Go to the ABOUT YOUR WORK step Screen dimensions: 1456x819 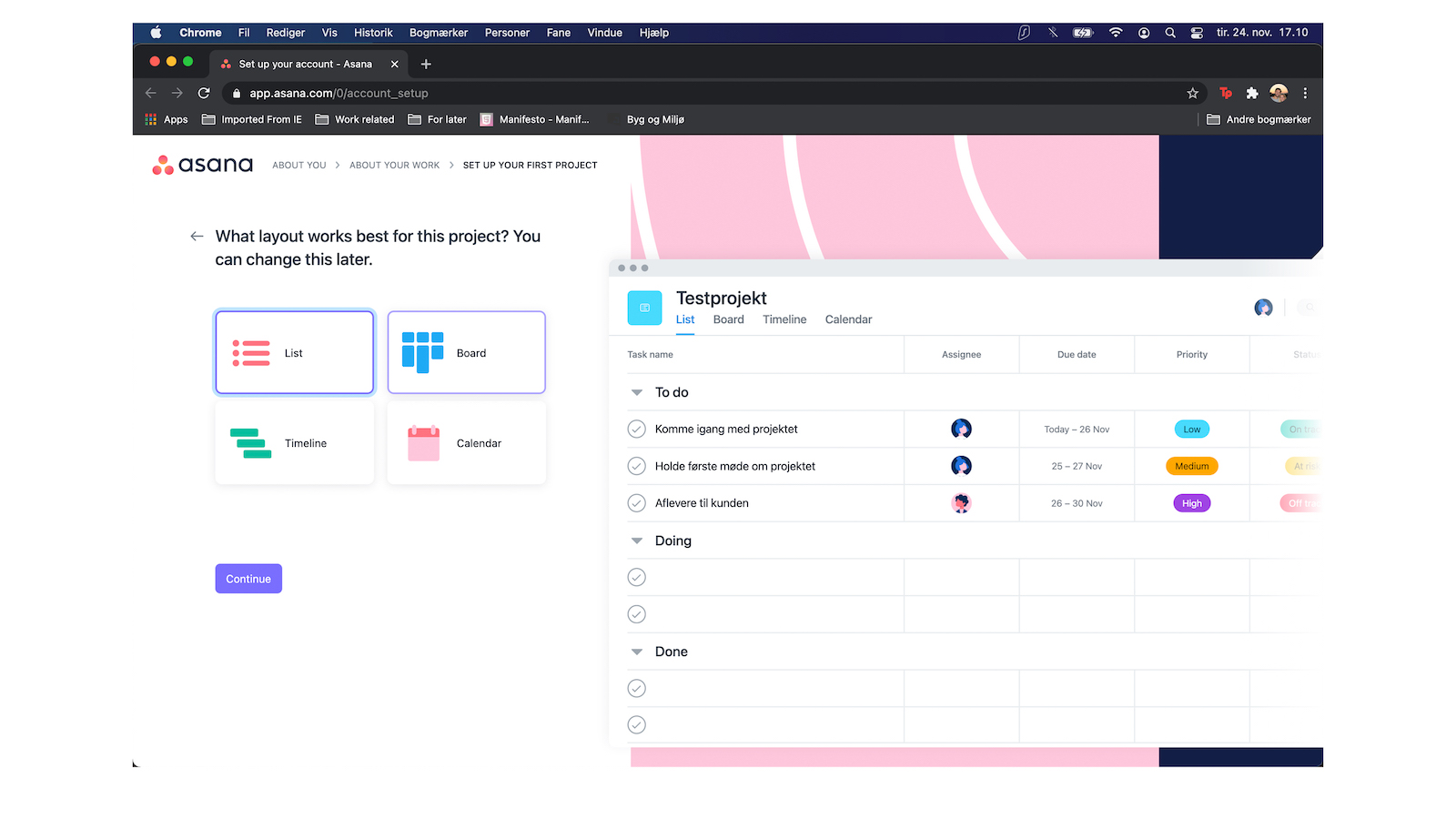click(394, 166)
